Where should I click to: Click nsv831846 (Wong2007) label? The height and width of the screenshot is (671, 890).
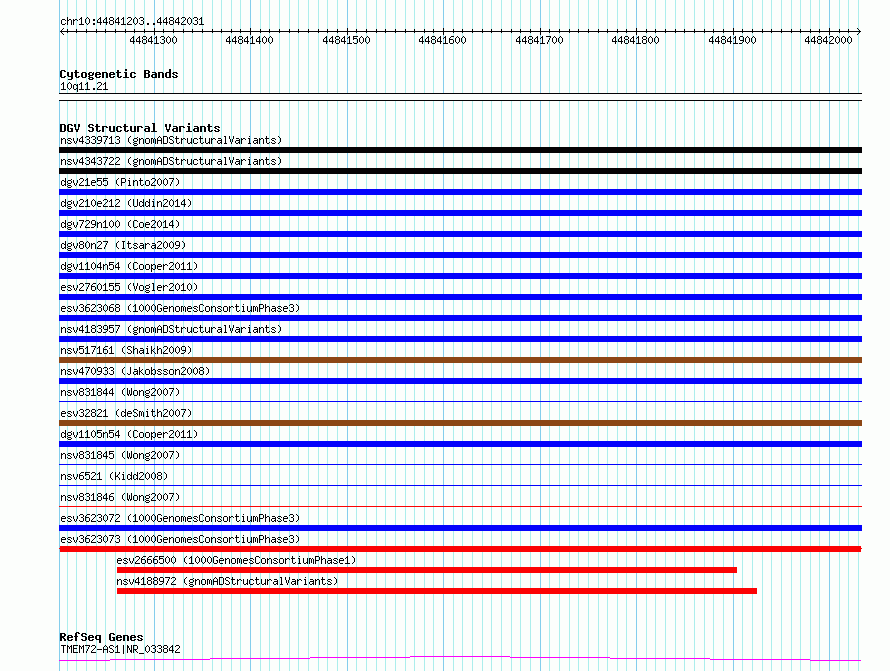(120, 497)
